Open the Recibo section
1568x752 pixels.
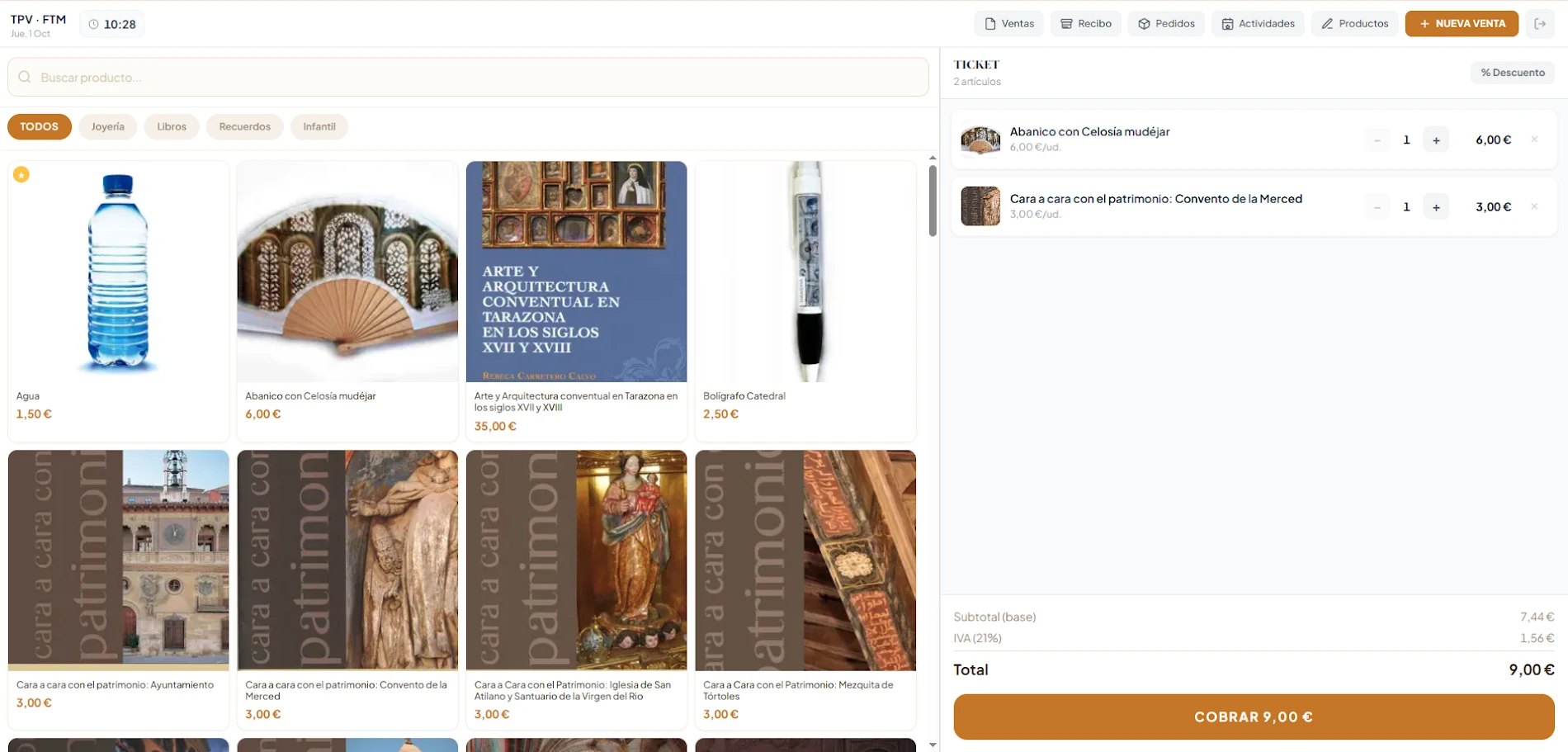[1086, 24]
